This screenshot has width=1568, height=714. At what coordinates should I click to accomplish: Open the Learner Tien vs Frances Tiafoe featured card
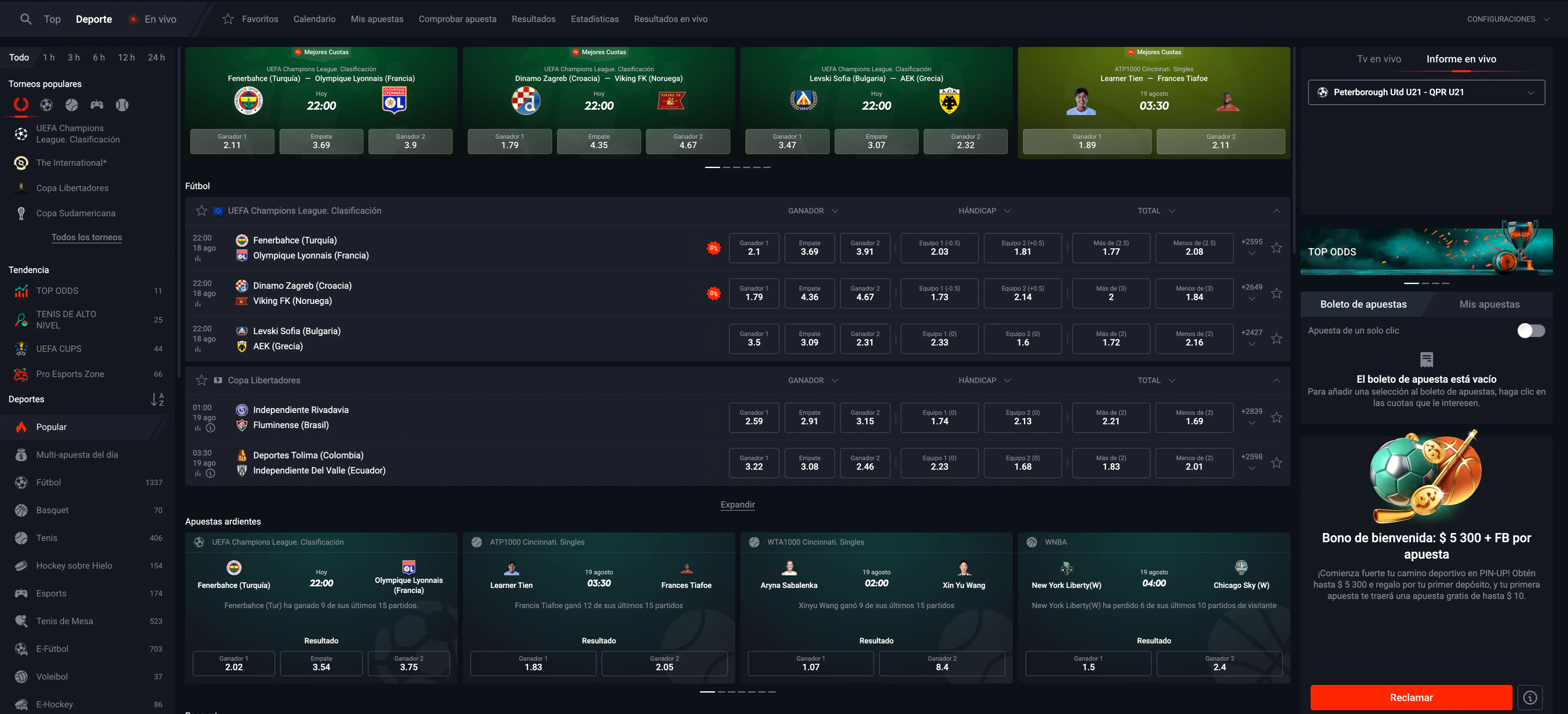1154,103
